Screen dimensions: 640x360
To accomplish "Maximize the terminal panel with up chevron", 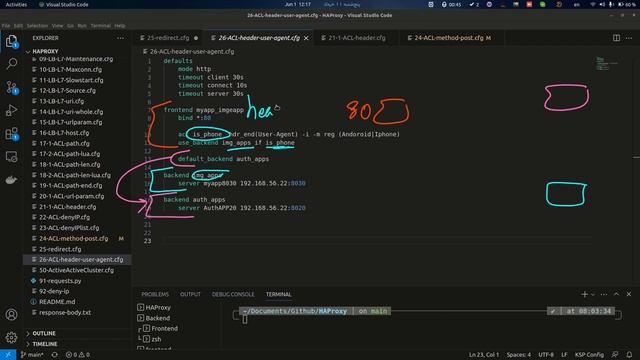I will point(616,294).
